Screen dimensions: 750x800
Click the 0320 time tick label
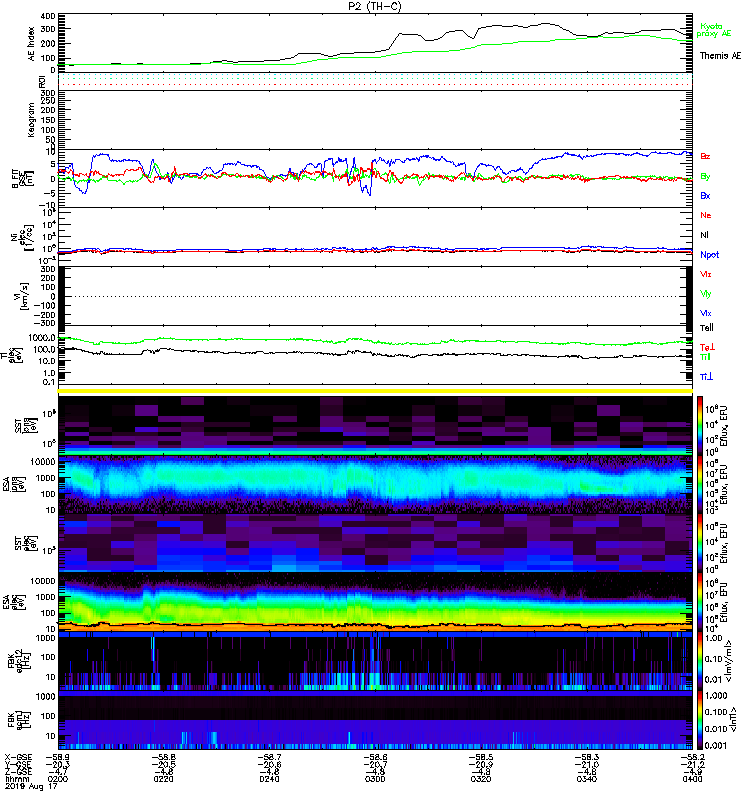tap(481, 779)
